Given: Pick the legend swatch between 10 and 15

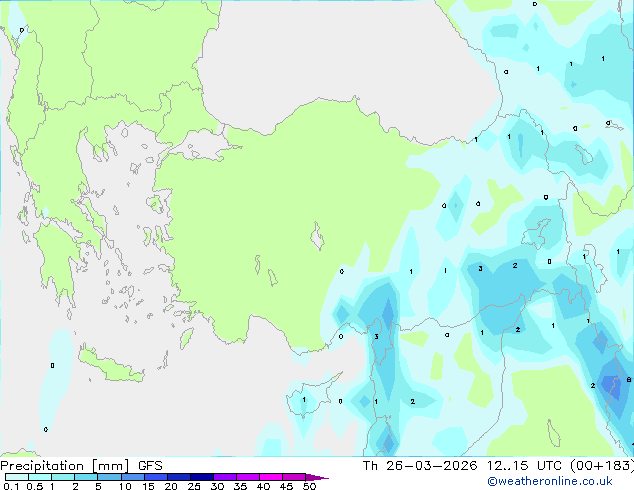Looking at the screenshot, I should tap(132, 477).
